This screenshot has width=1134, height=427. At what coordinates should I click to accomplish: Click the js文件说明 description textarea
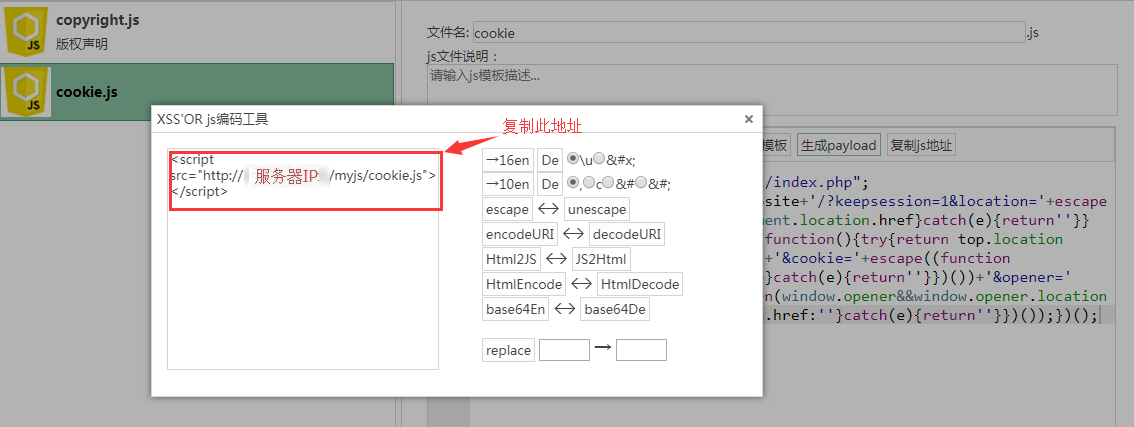click(772, 89)
